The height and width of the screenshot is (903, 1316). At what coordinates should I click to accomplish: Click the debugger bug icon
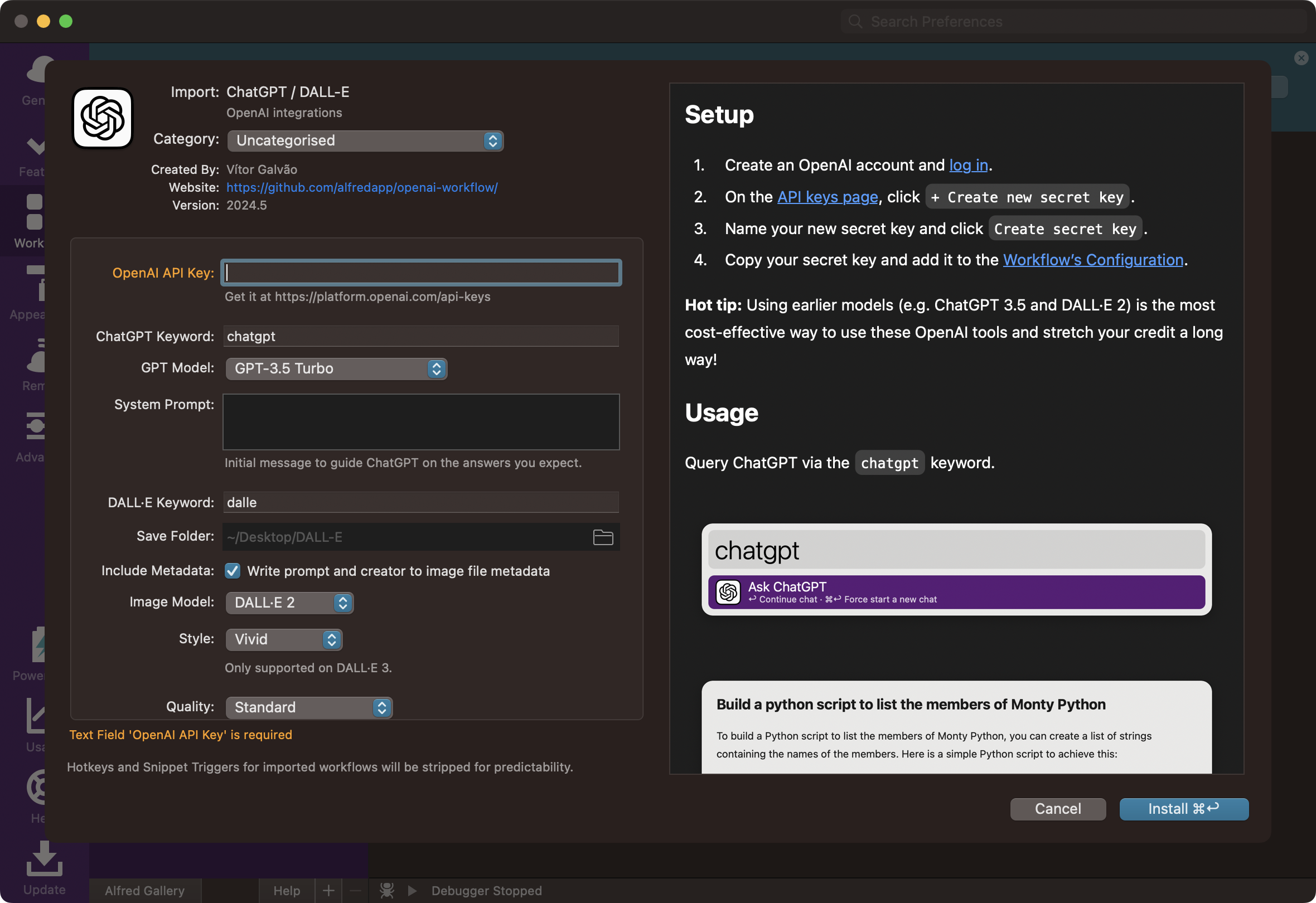(387, 891)
